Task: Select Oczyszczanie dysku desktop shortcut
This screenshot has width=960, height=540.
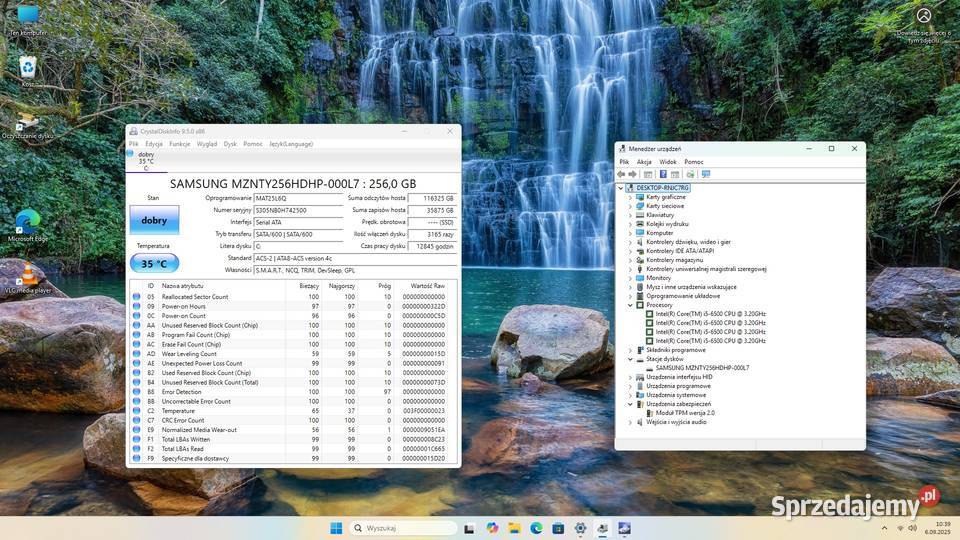Action: pos(28,126)
